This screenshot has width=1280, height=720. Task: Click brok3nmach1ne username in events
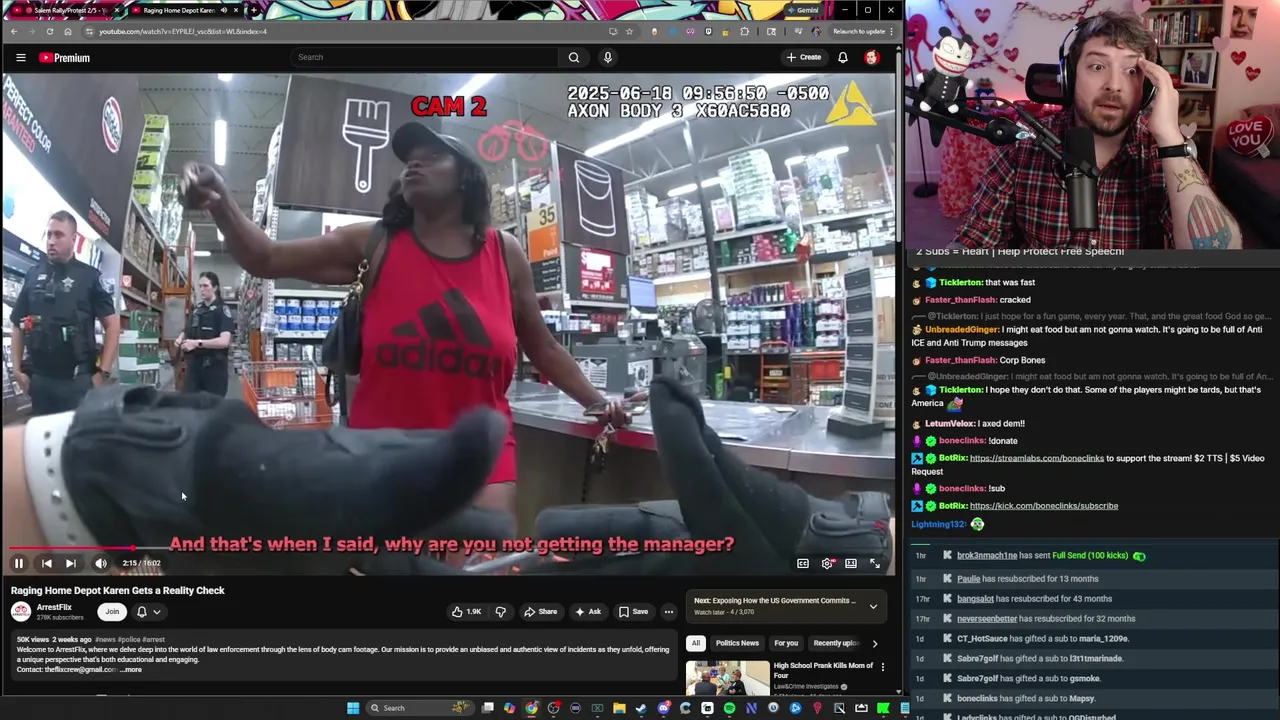click(x=987, y=555)
